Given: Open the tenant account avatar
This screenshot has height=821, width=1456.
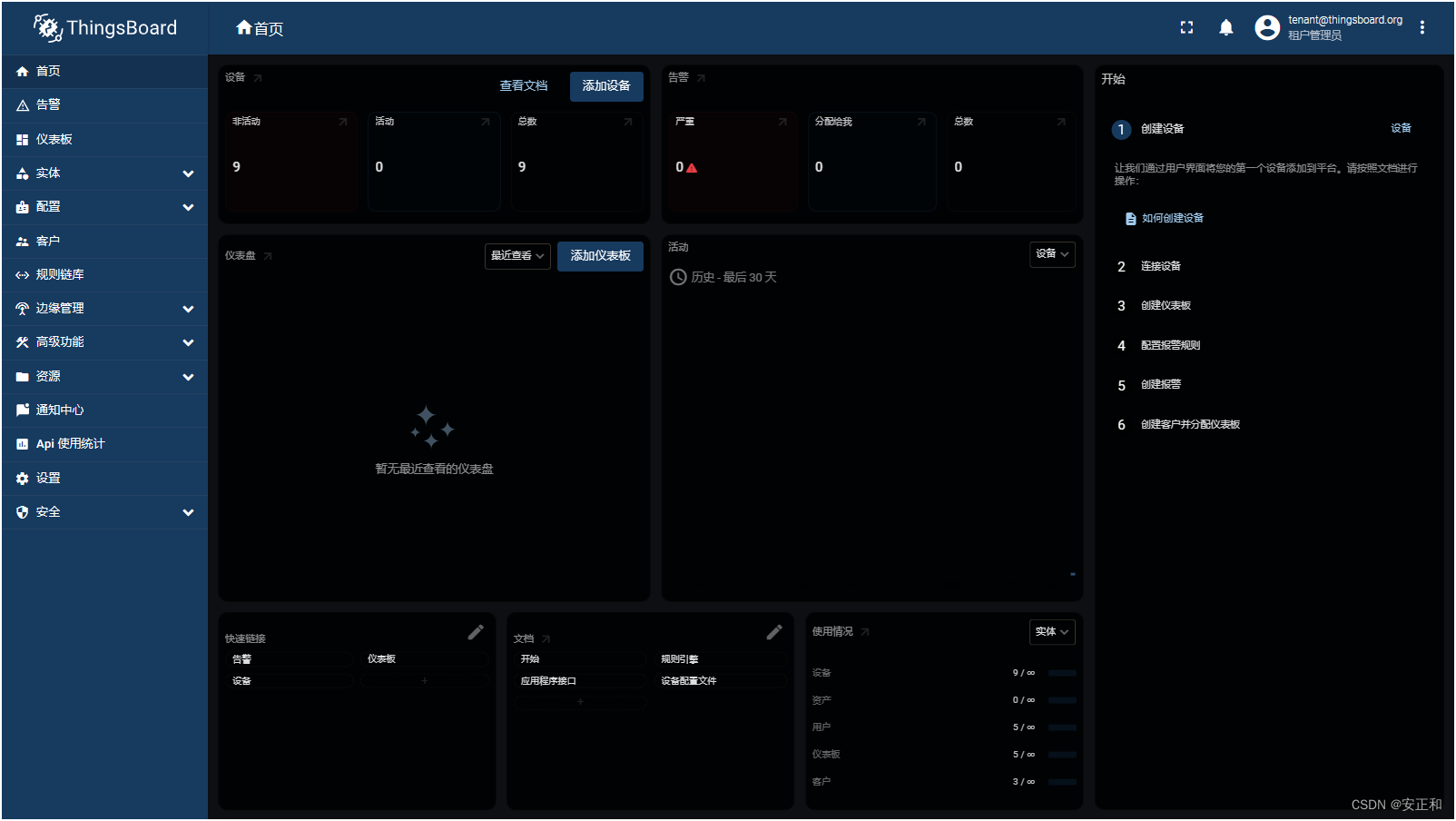Looking at the screenshot, I should click(x=1266, y=27).
